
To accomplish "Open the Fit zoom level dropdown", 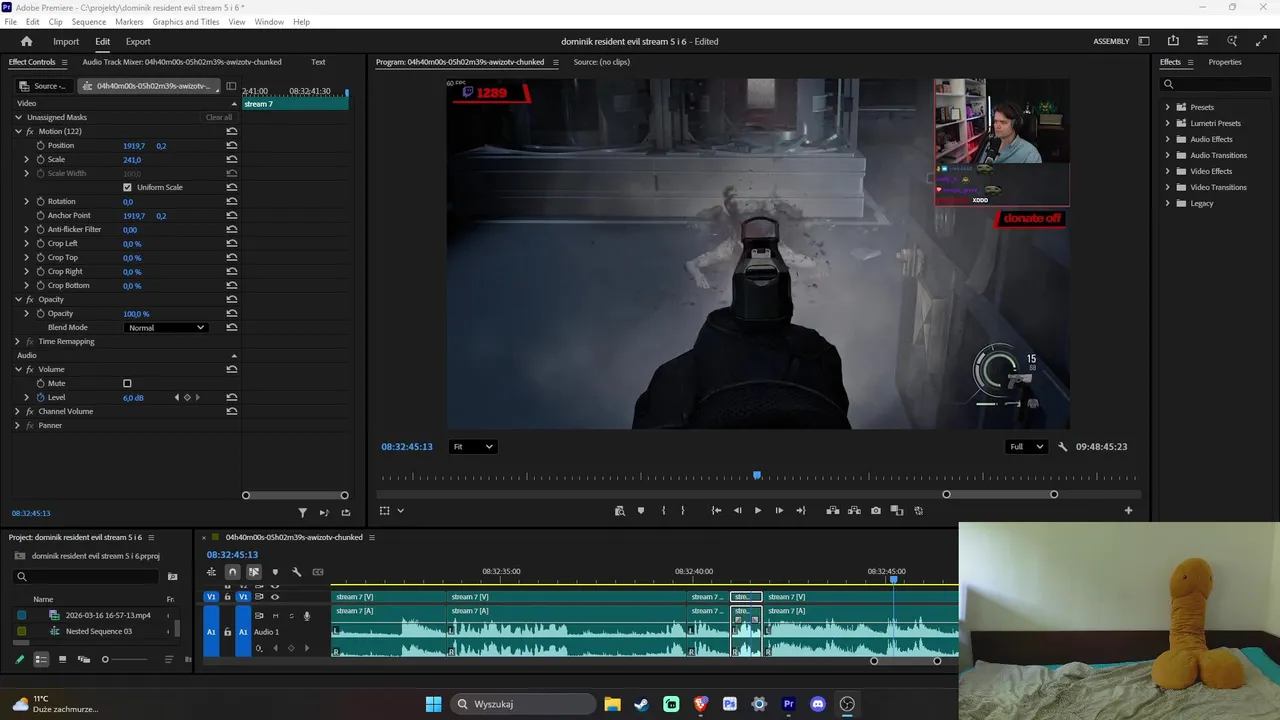I will pos(472,447).
